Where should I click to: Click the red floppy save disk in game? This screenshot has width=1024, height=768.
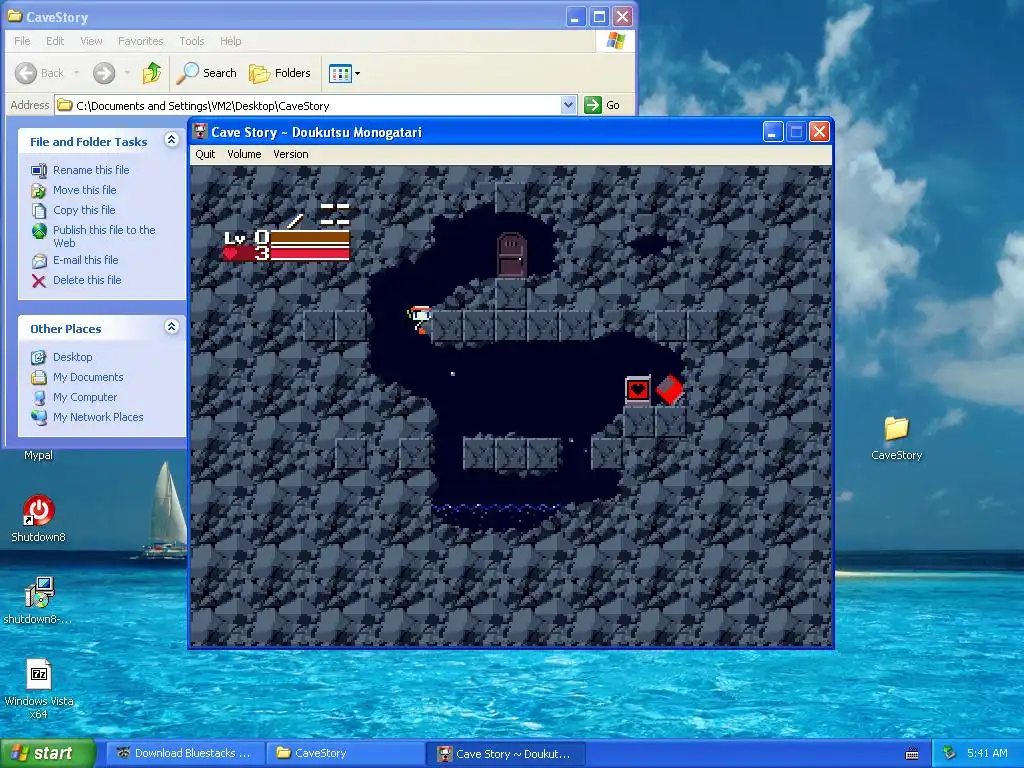click(670, 390)
